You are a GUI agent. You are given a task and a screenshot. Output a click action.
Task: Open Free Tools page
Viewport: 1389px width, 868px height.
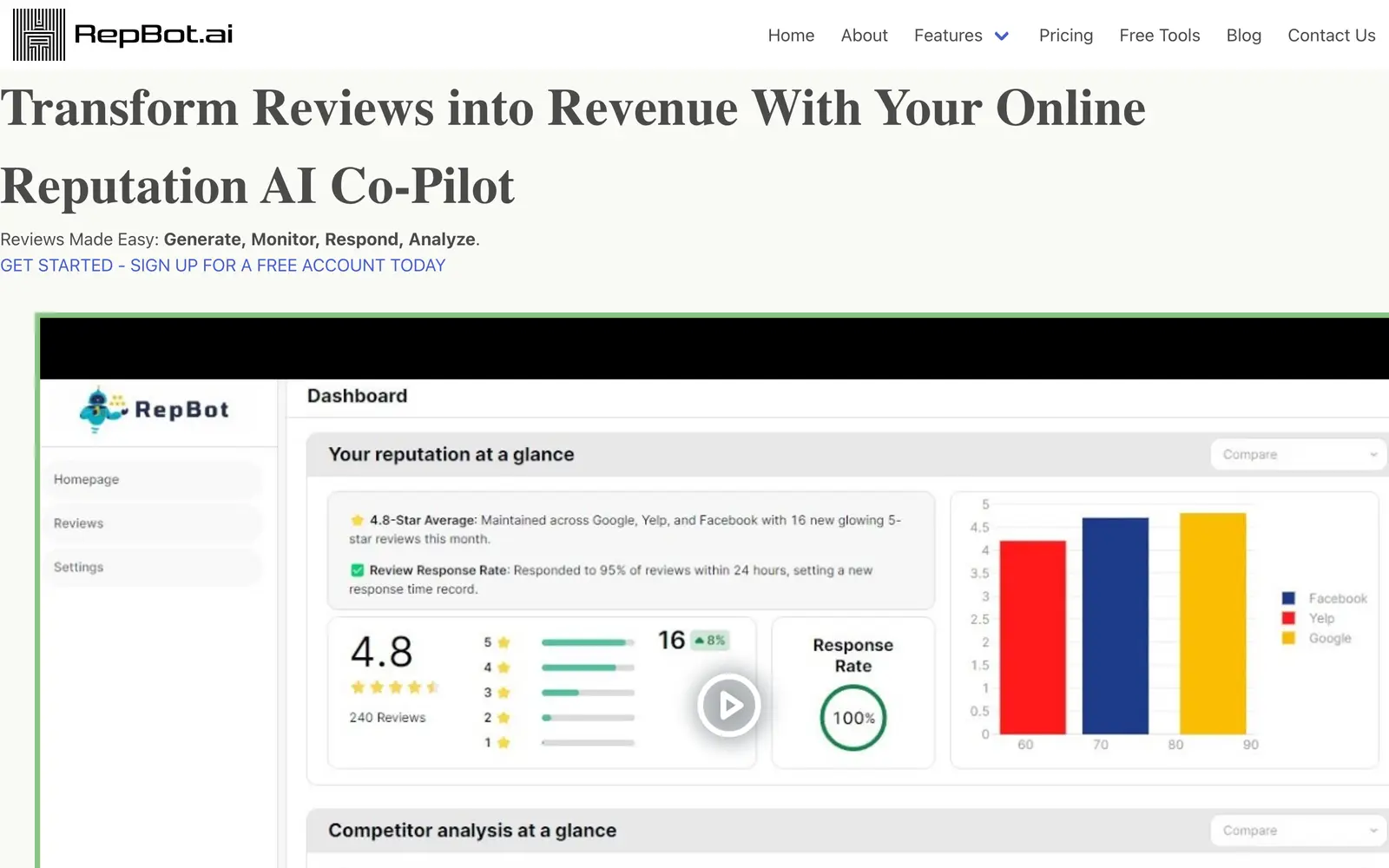point(1160,36)
